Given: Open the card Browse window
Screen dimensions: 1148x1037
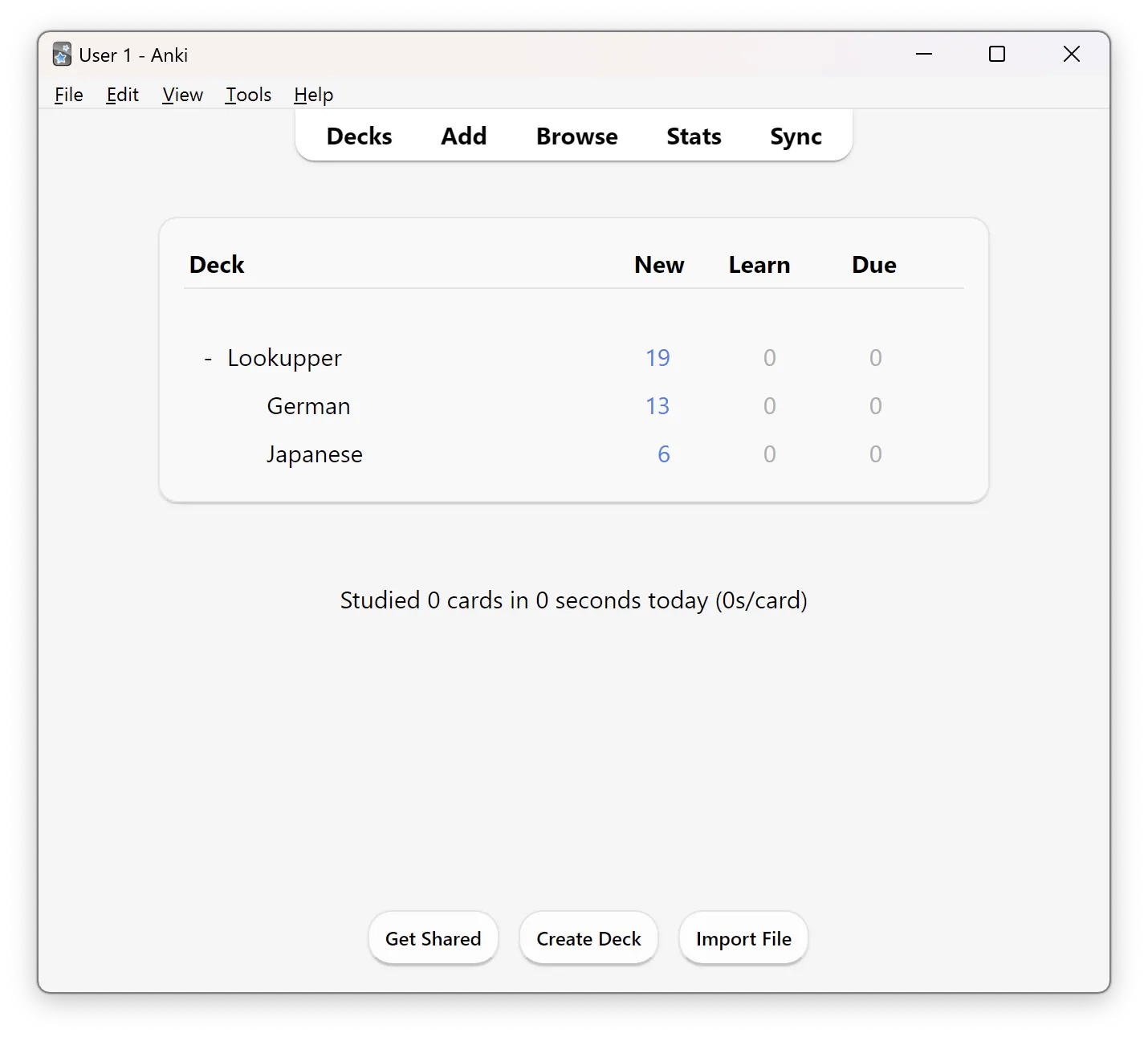Looking at the screenshot, I should point(576,136).
